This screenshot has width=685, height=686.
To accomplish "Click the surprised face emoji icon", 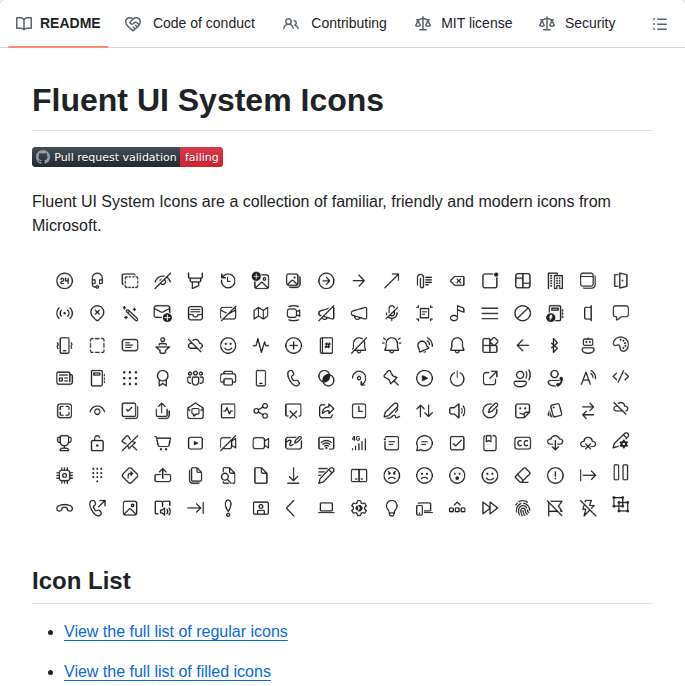I will point(457,476).
